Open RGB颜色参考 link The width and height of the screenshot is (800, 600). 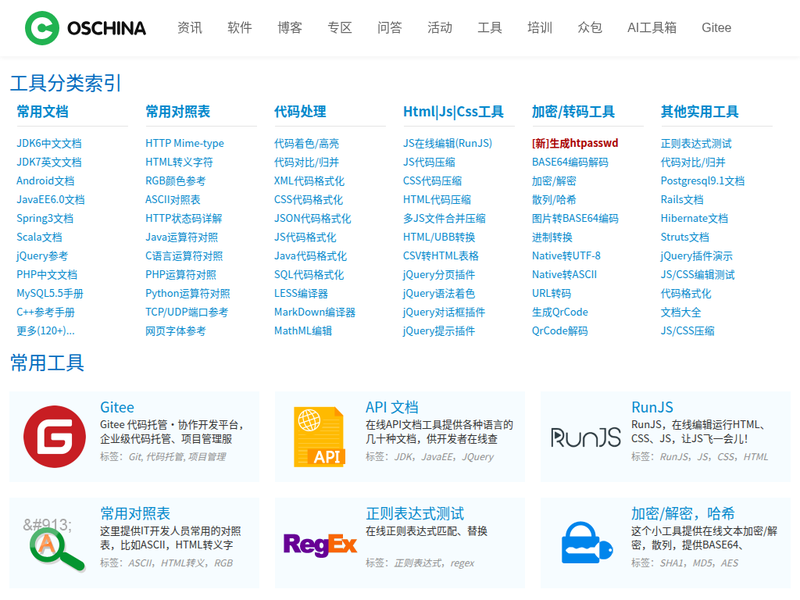tap(176, 181)
